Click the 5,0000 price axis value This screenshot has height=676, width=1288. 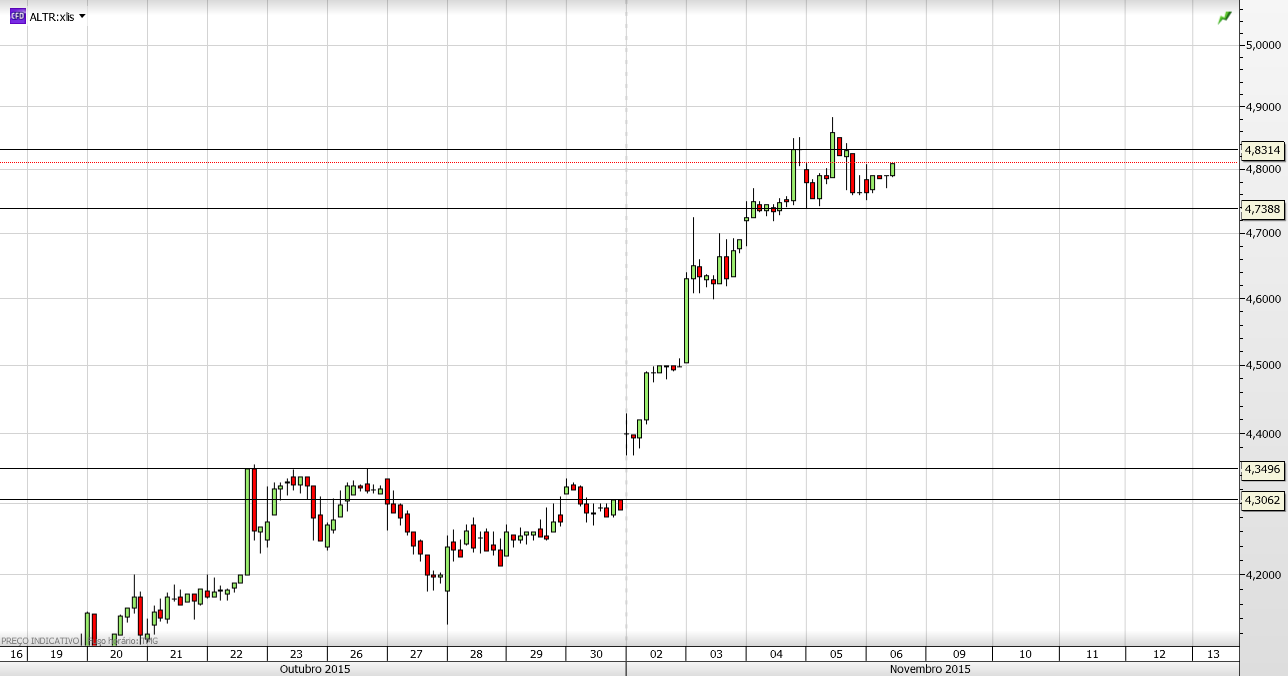pos(1263,45)
